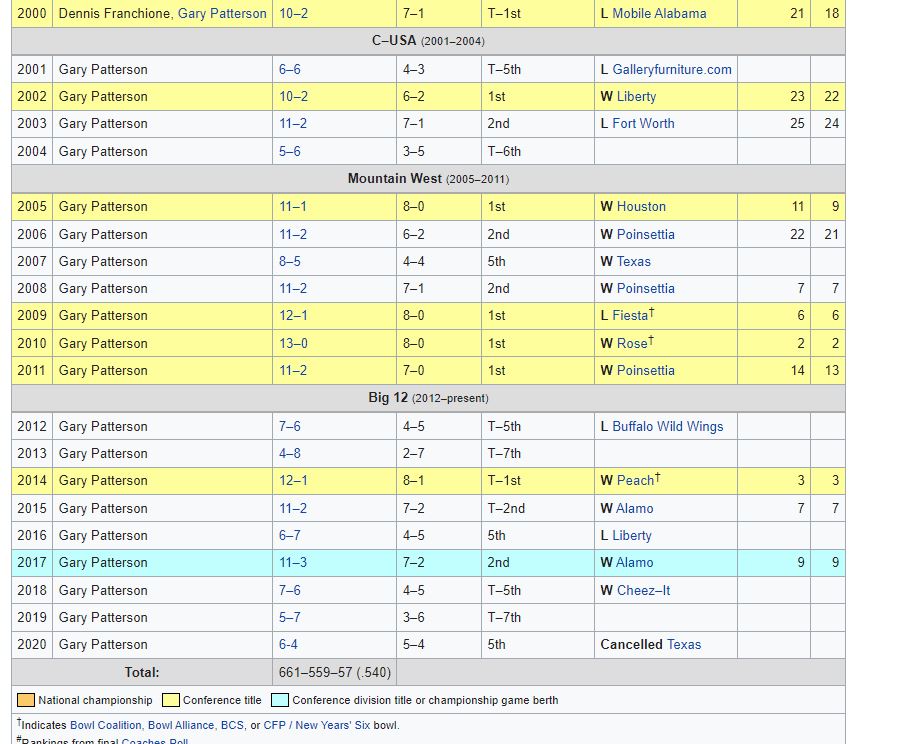
Task: Open the 8–5 record link for 2007
Action: coord(290,261)
